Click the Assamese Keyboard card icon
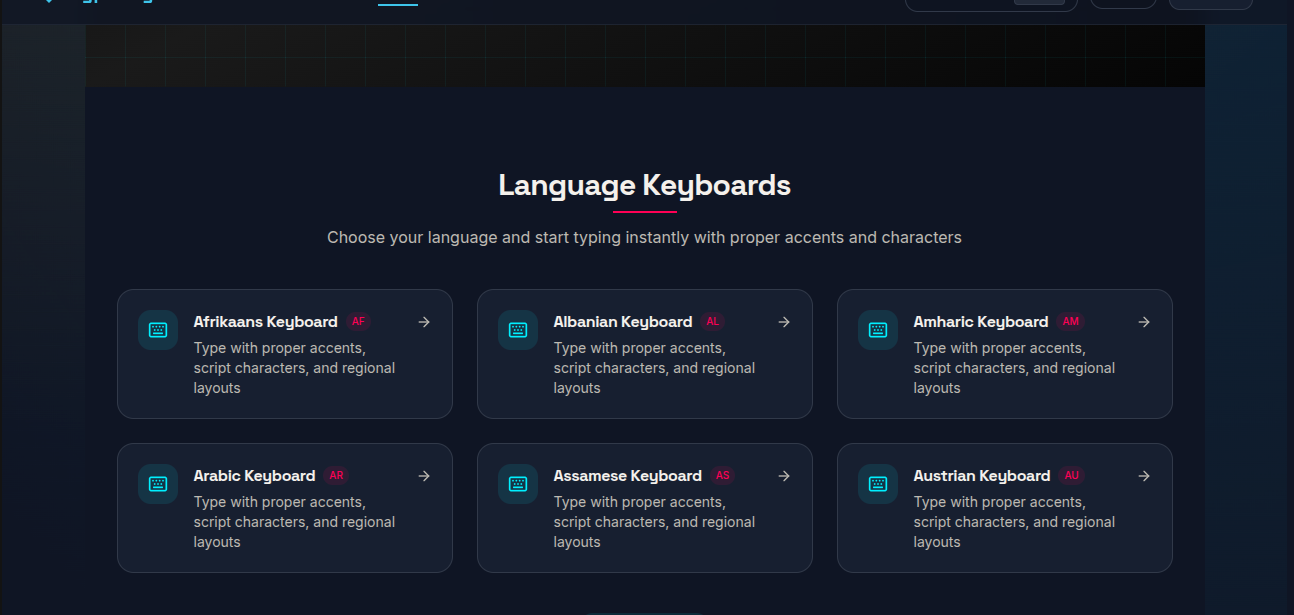Image resolution: width=1294 pixels, height=615 pixels. [x=518, y=484]
